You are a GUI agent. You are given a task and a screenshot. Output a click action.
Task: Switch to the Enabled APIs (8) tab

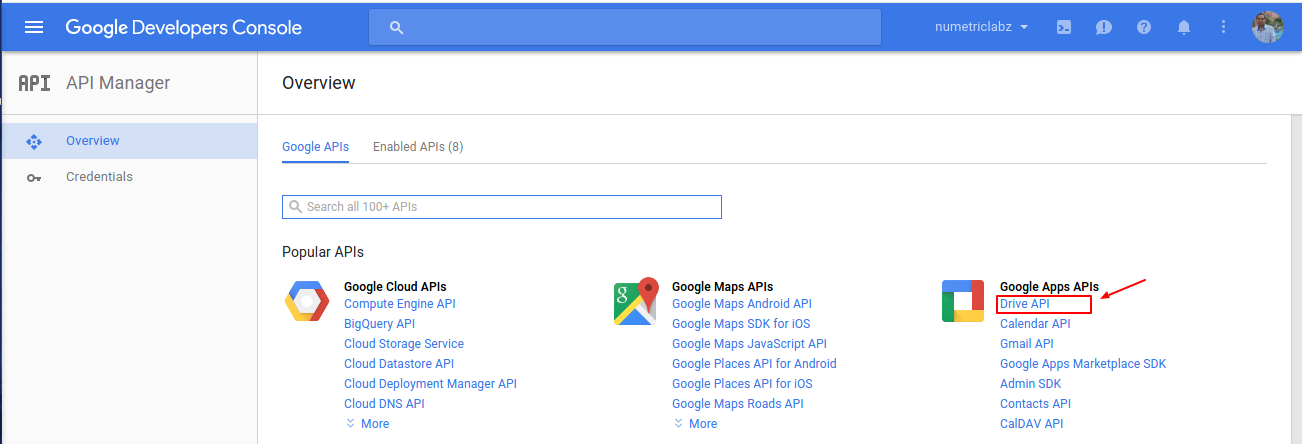(x=418, y=147)
